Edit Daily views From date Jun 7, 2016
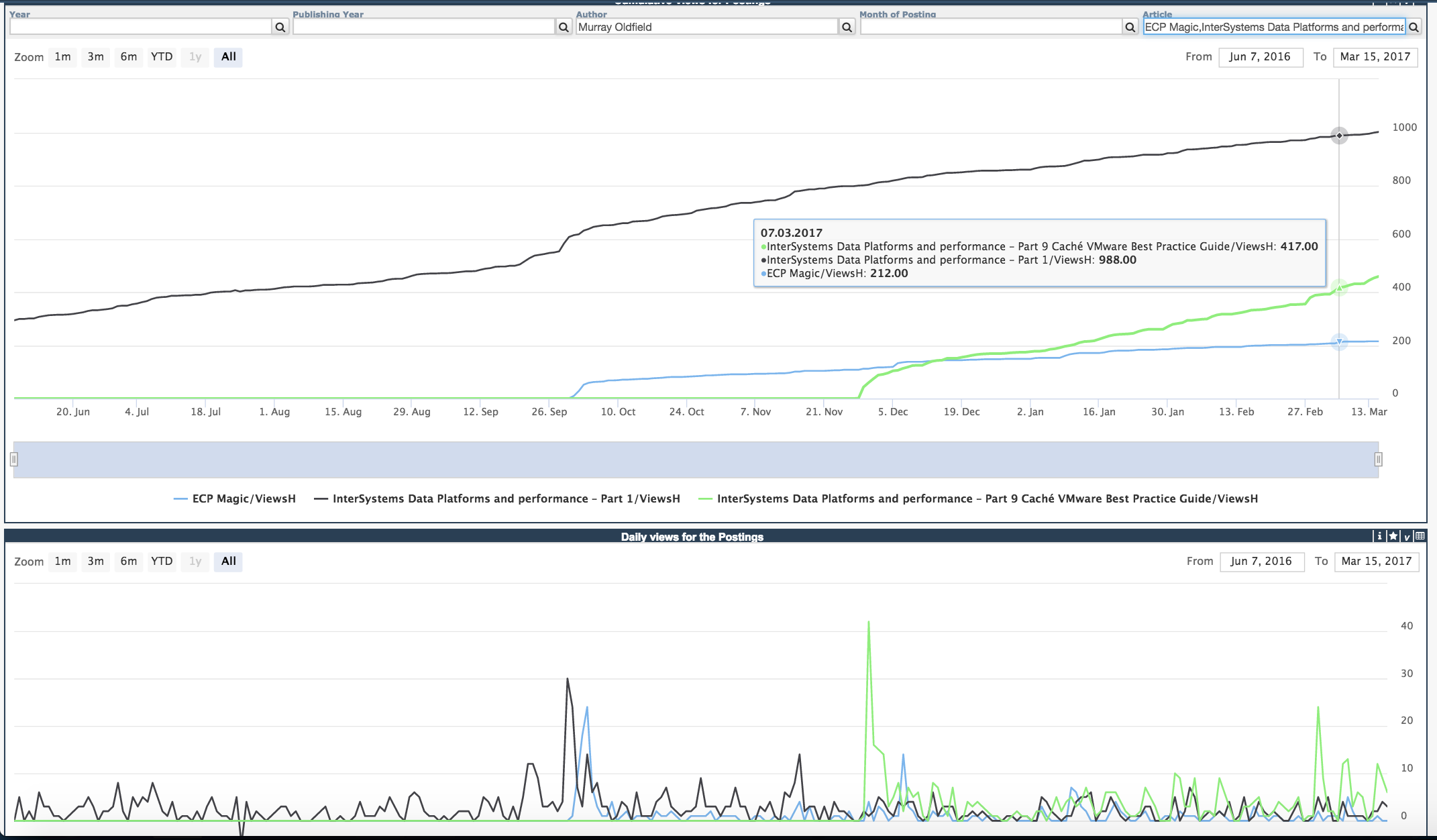 (x=1262, y=562)
